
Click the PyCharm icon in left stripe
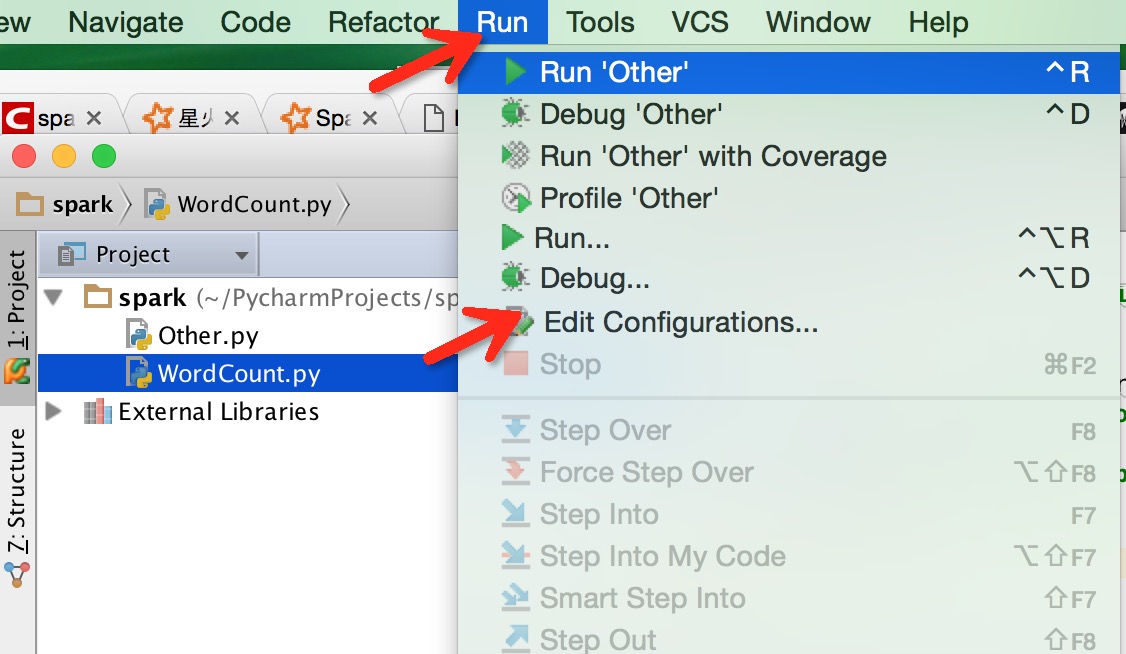(x=17, y=370)
